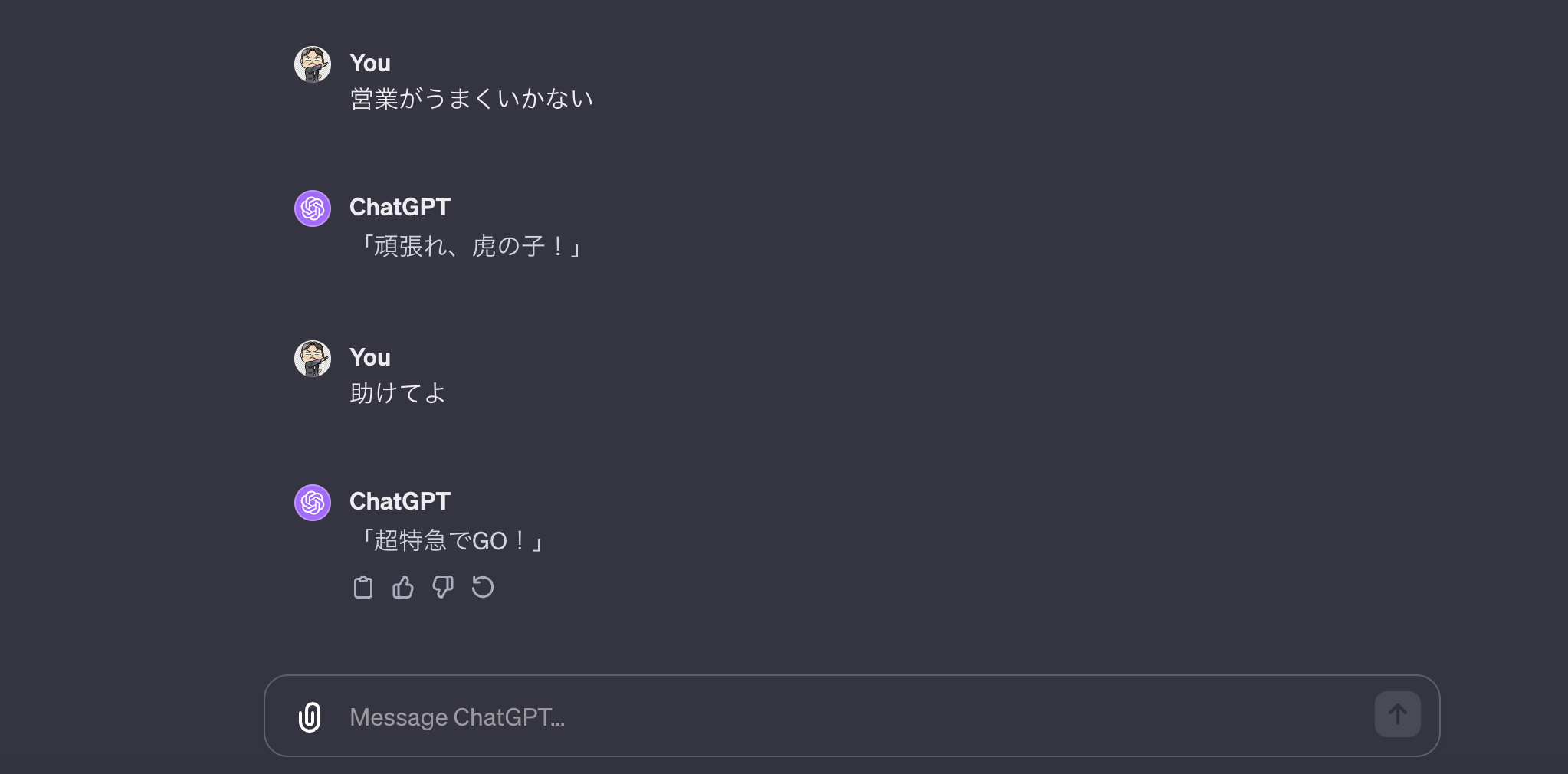Give a thumbs up to the response
Image resolution: width=1568 pixels, height=774 pixels.
pyautogui.click(x=403, y=588)
